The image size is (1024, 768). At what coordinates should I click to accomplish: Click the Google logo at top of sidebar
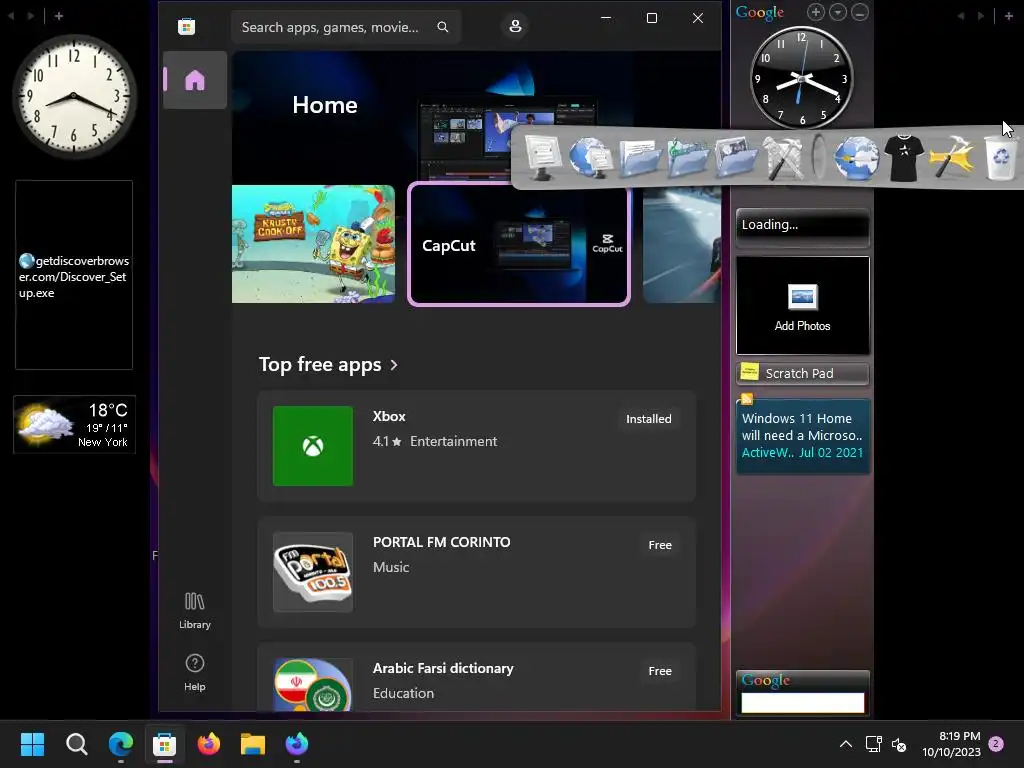[760, 12]
